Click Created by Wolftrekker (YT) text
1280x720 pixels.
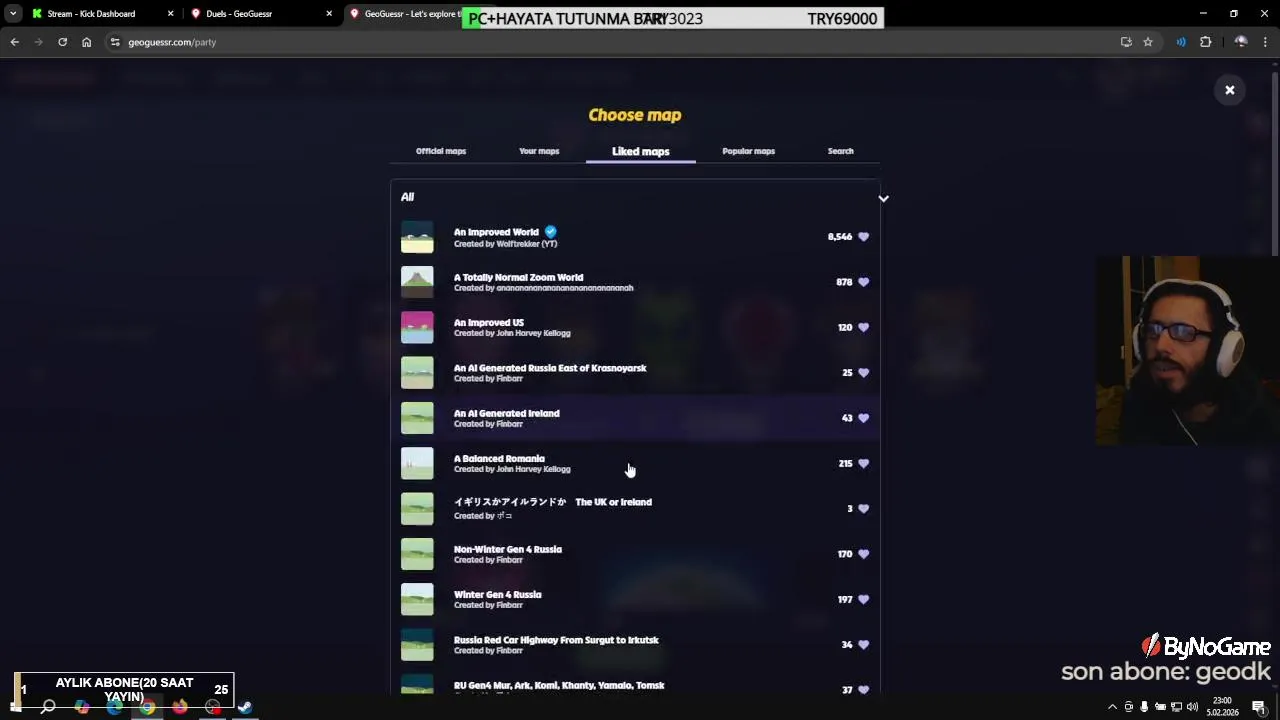pos(505,244)
